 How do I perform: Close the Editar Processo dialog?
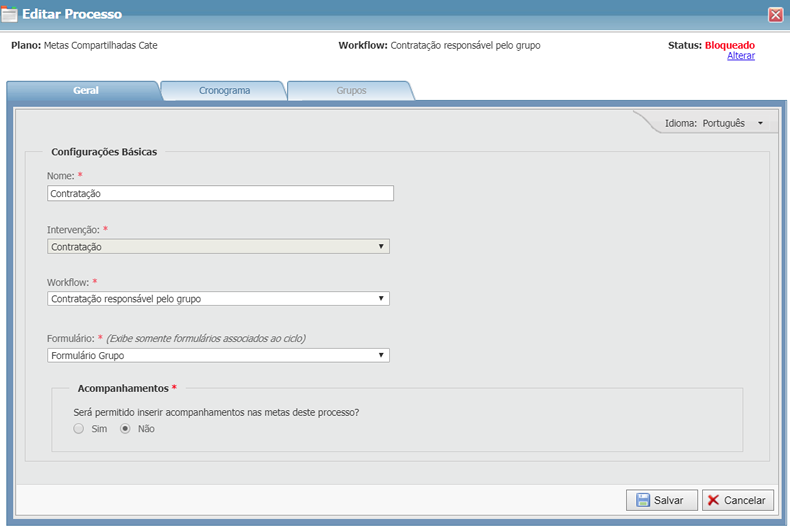tap(775, 14)
